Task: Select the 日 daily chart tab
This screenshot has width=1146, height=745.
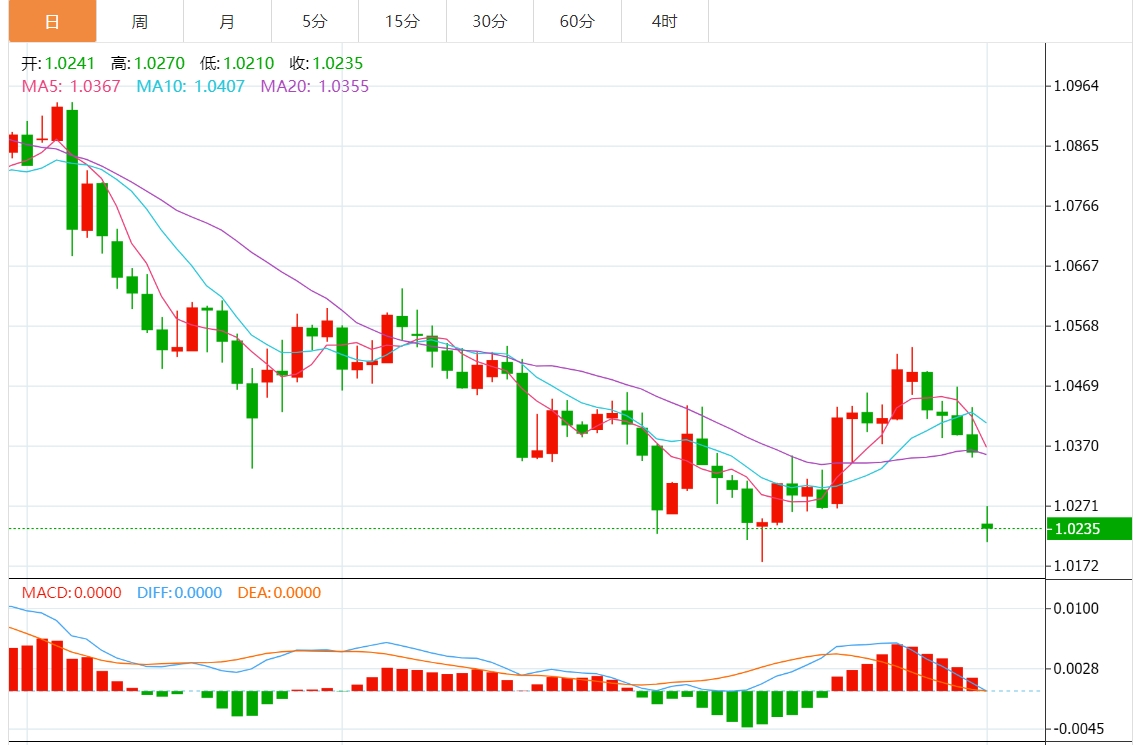Action: [52, 21]
